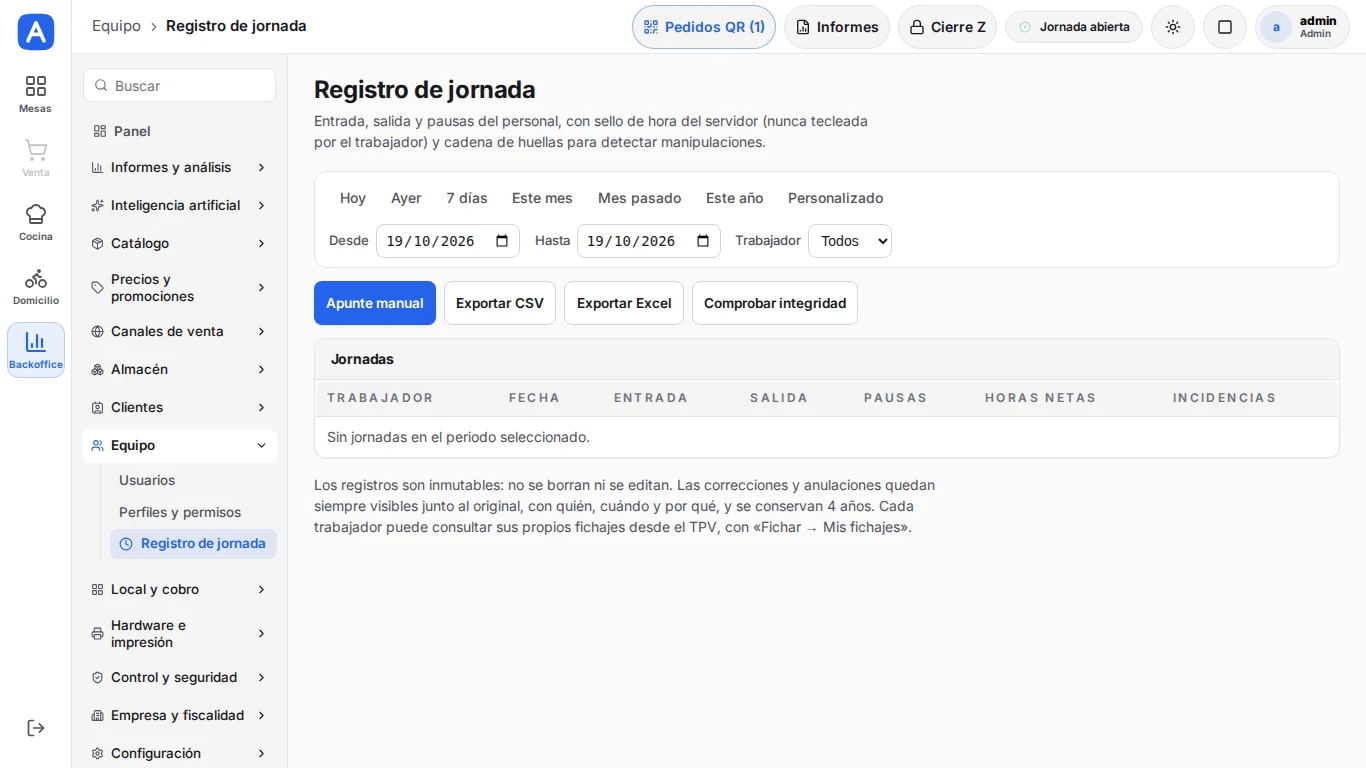The image size is (1366, 768).
Task: Click the Desde date input
Action: (x=448, y=241)
